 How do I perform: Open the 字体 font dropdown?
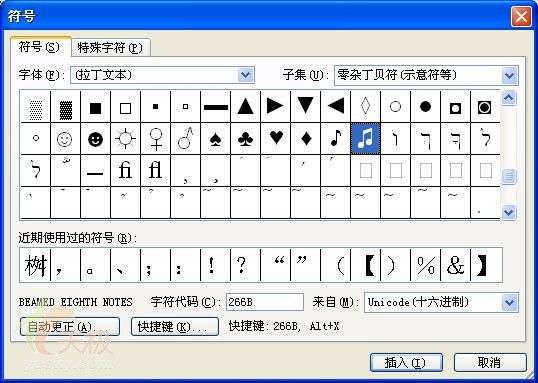pyautogui.click(x=246, y=75)
